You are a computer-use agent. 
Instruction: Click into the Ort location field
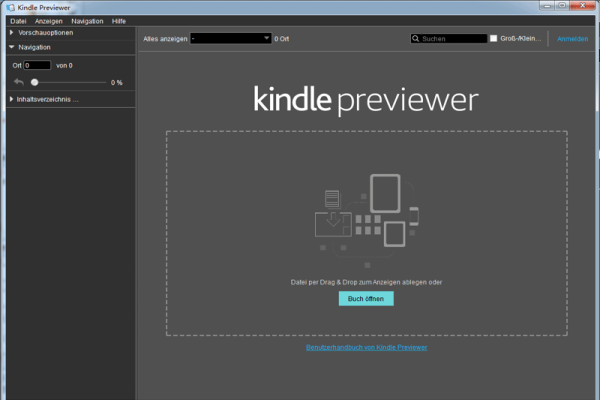[x=37, y=65]
